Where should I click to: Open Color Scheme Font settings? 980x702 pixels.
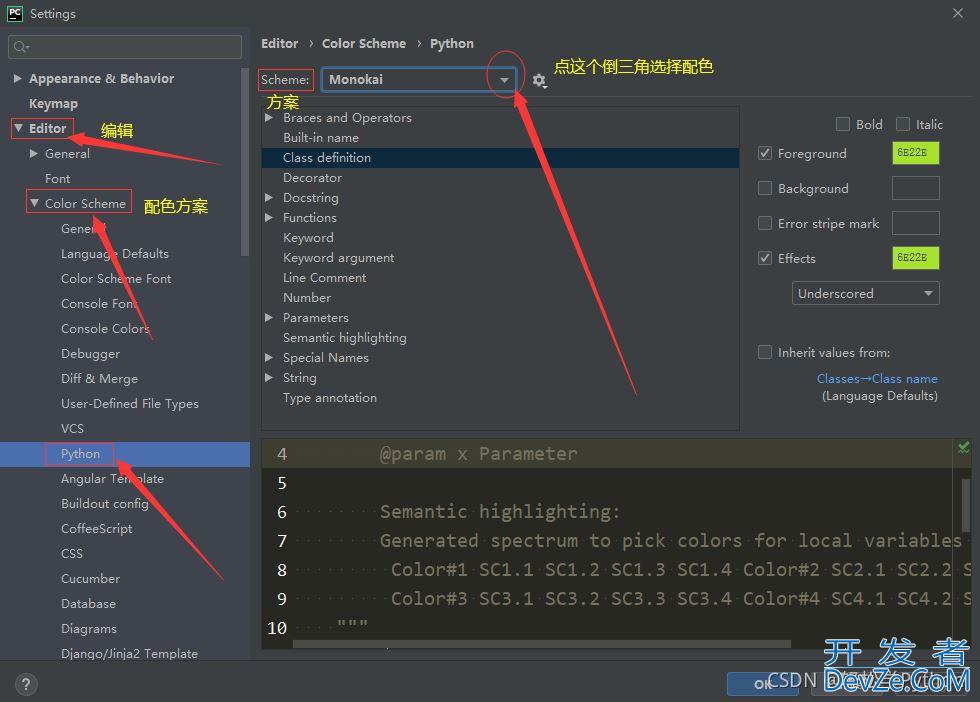coord(116,279)
